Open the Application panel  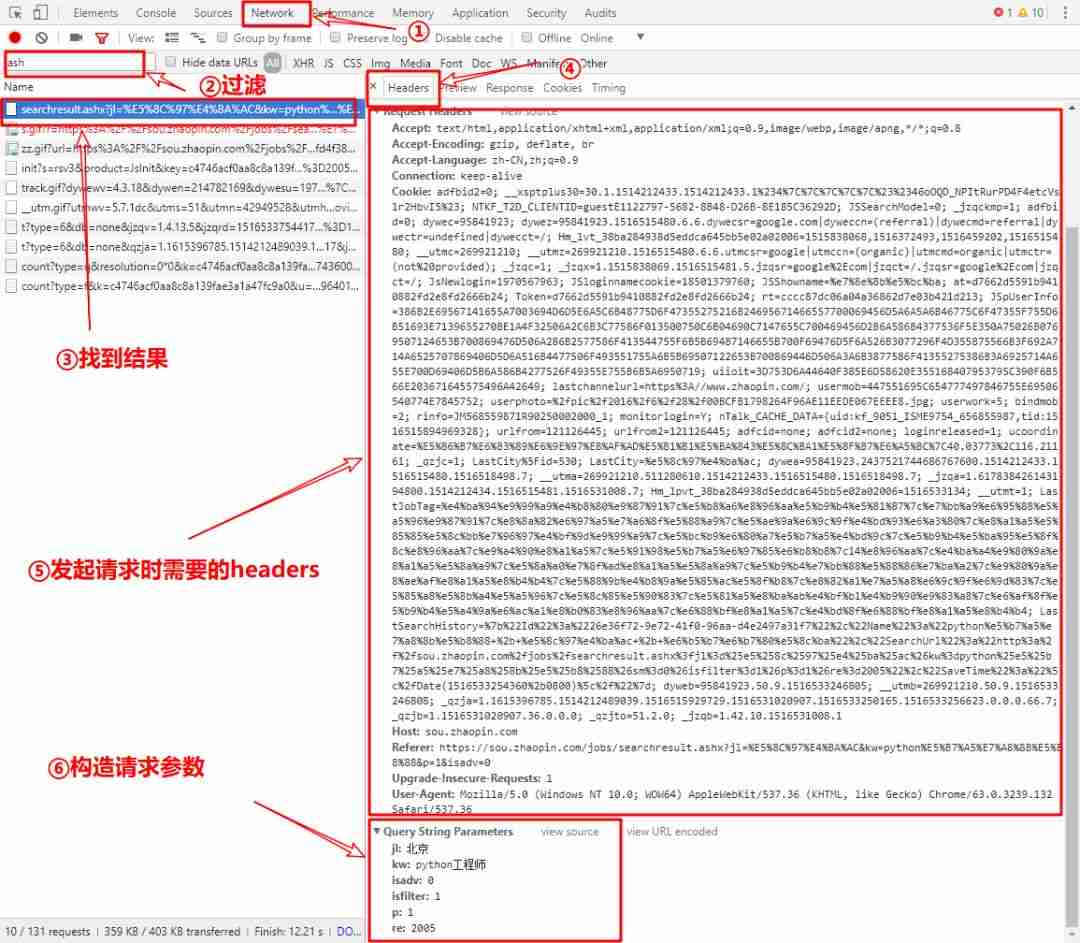(480, 13)
